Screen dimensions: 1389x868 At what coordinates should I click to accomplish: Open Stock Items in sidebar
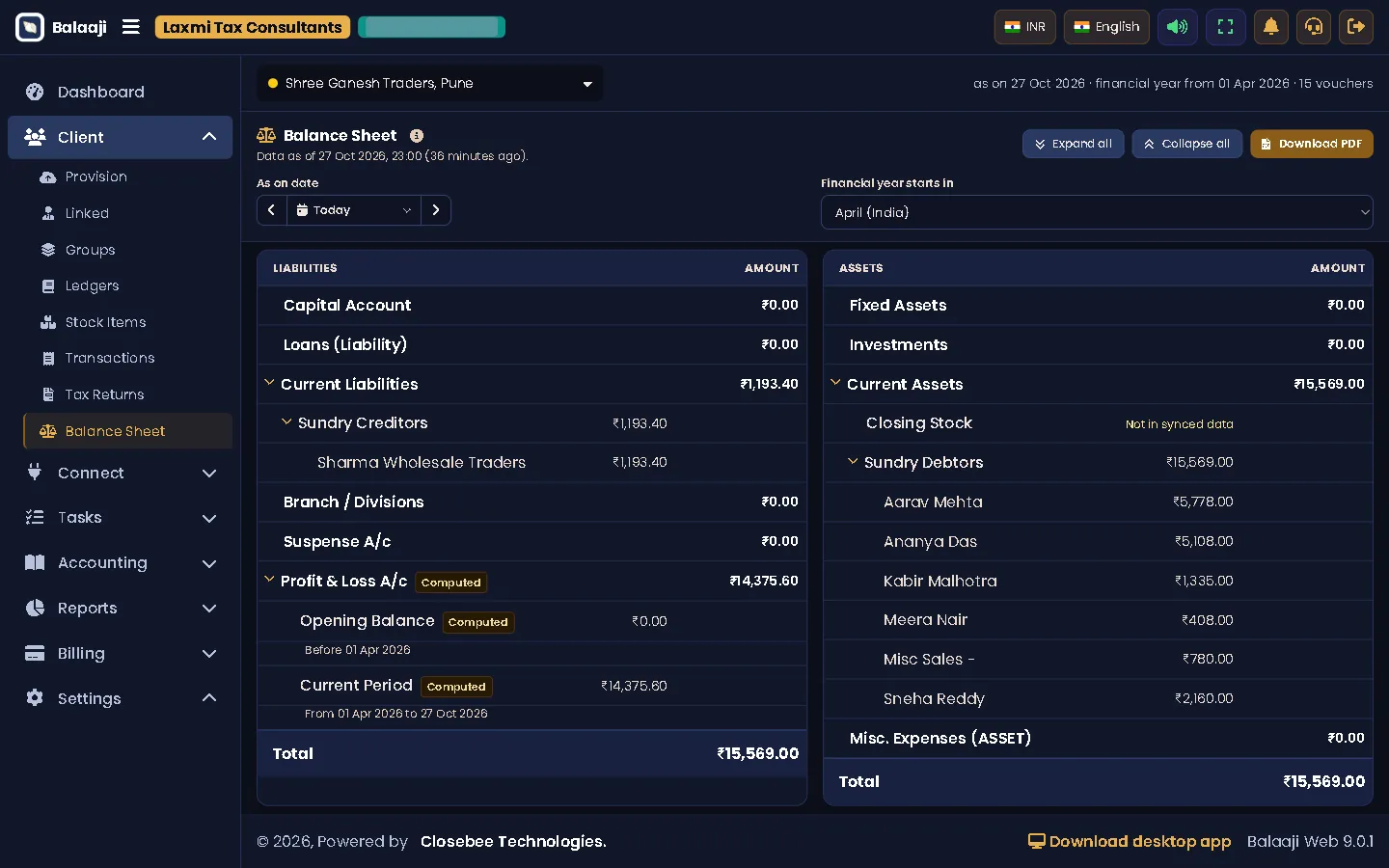click(127, 322)
